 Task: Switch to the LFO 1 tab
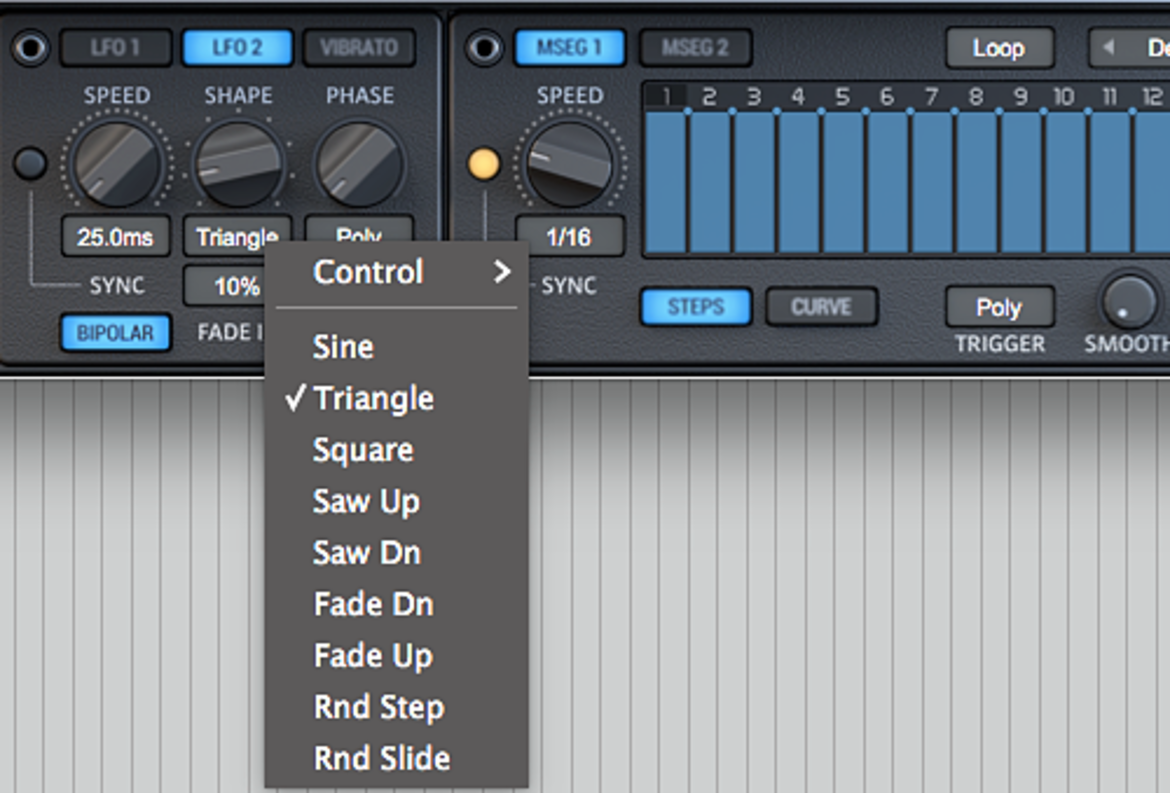pyautogui.click(x=116, y=48)
